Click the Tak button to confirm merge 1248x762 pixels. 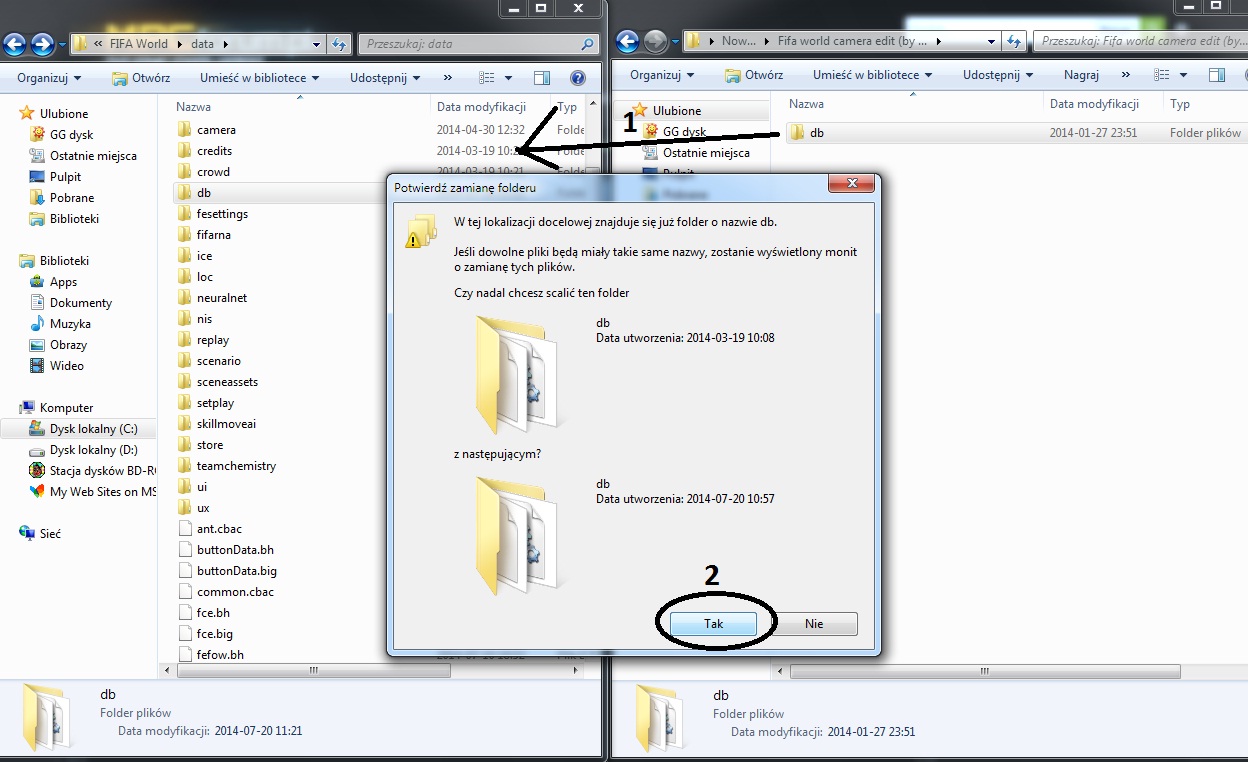click(713, 623)
